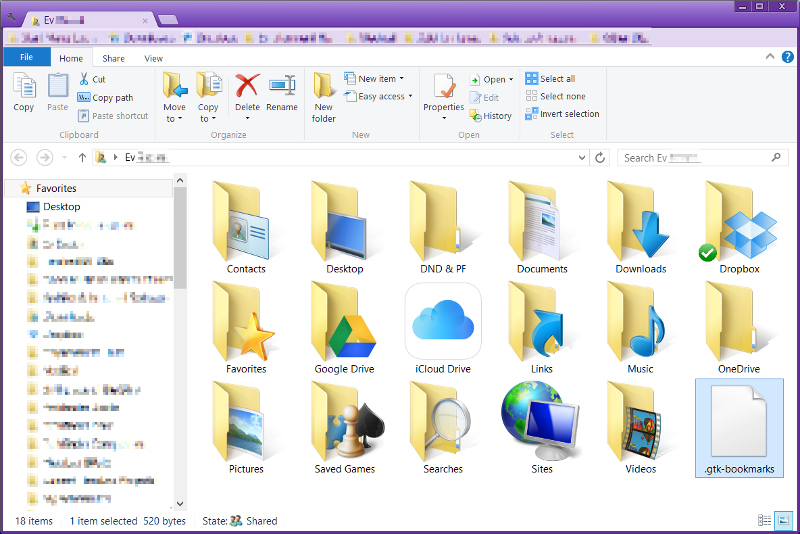This screenshot has height=534, width=800.
Task: Choose Copy path in the ribbon
Action: 105,97
